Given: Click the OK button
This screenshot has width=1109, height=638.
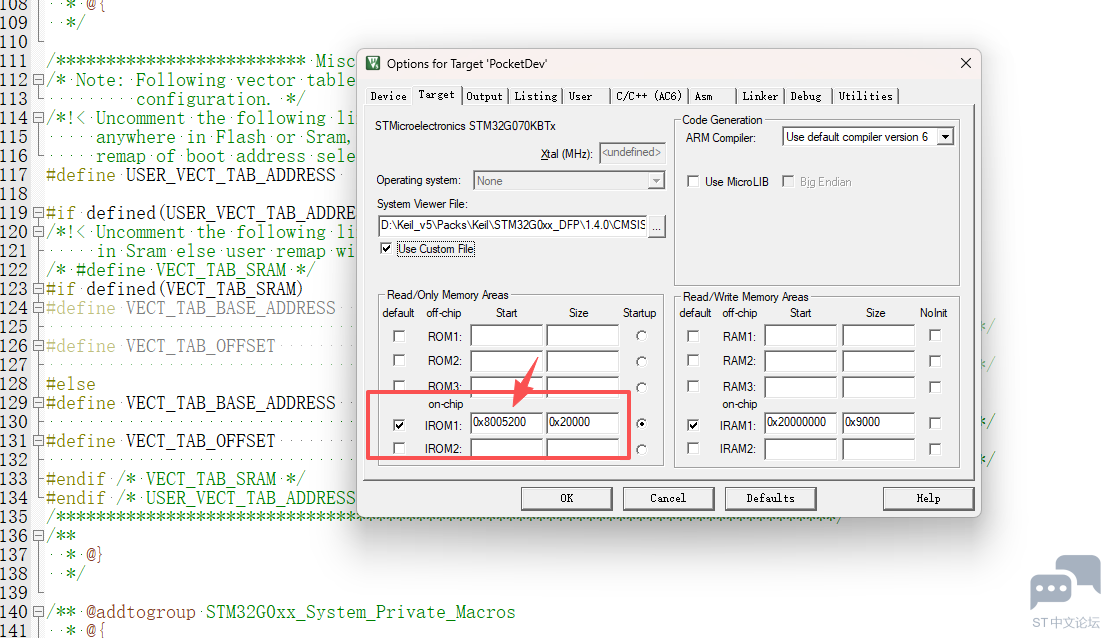Looking at the screenshot, I should point(567,499).
